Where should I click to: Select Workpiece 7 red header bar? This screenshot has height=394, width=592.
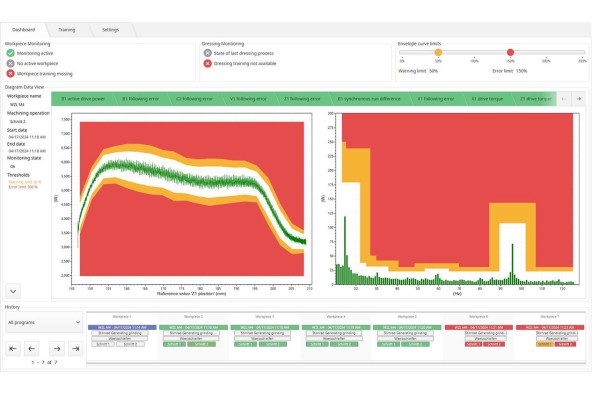(x=550, y=328)
